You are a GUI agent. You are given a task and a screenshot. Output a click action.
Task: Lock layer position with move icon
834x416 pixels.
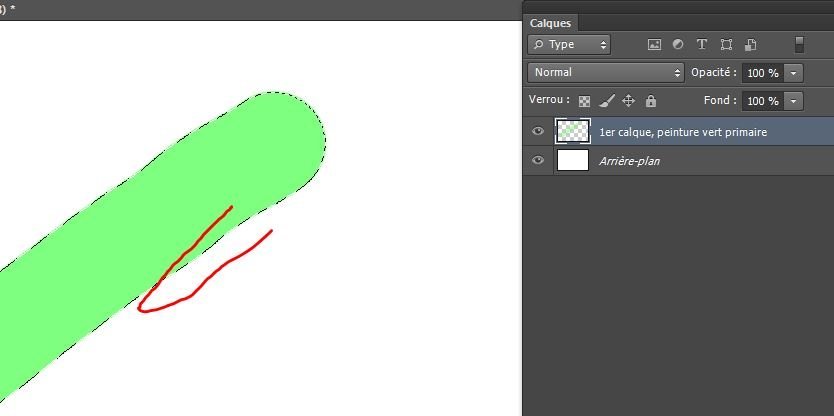click(629, 101)
